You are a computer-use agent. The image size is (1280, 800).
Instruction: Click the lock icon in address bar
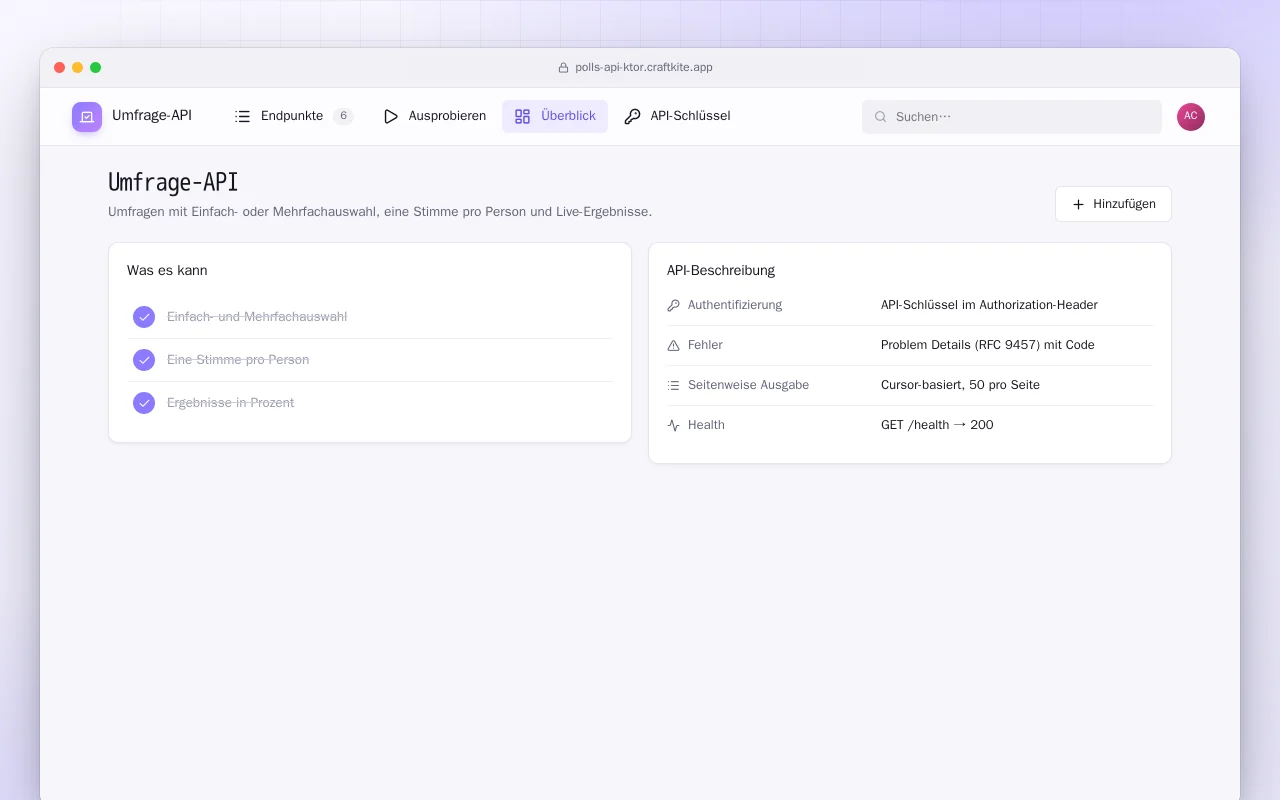[563, 68]
